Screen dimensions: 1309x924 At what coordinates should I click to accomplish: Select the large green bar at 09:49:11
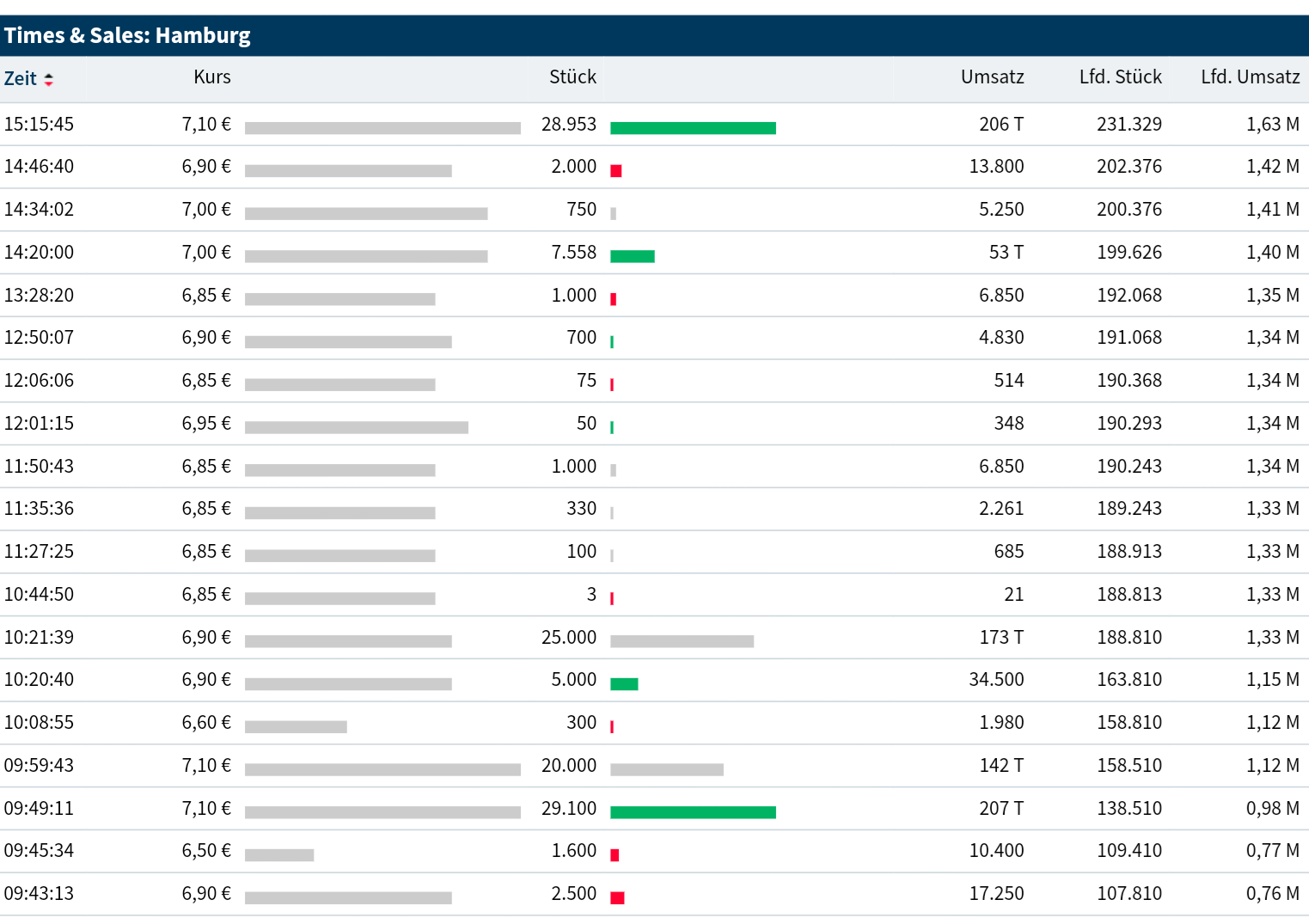(692, 810)
